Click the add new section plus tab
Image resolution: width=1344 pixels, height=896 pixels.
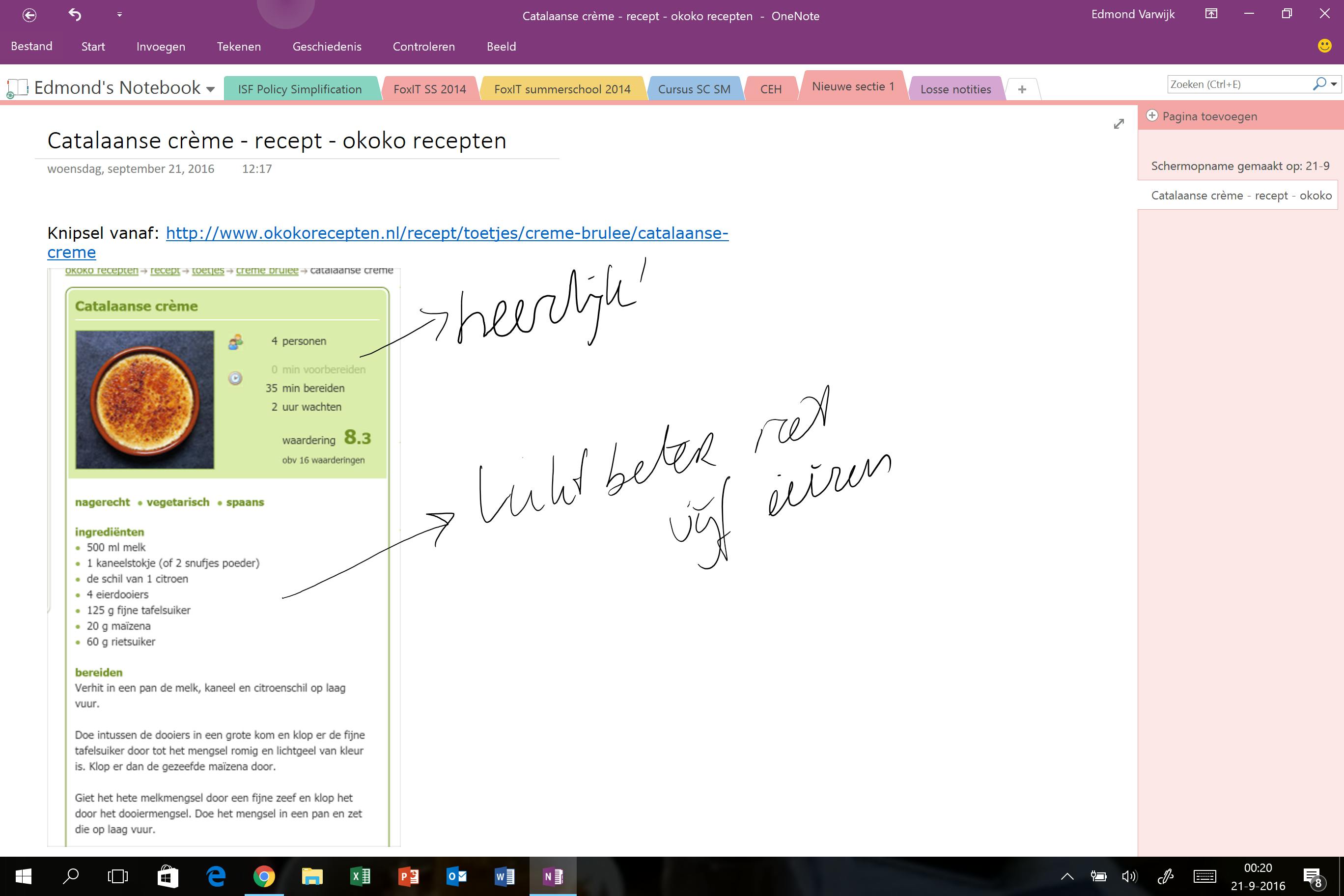pos(1022,89)
